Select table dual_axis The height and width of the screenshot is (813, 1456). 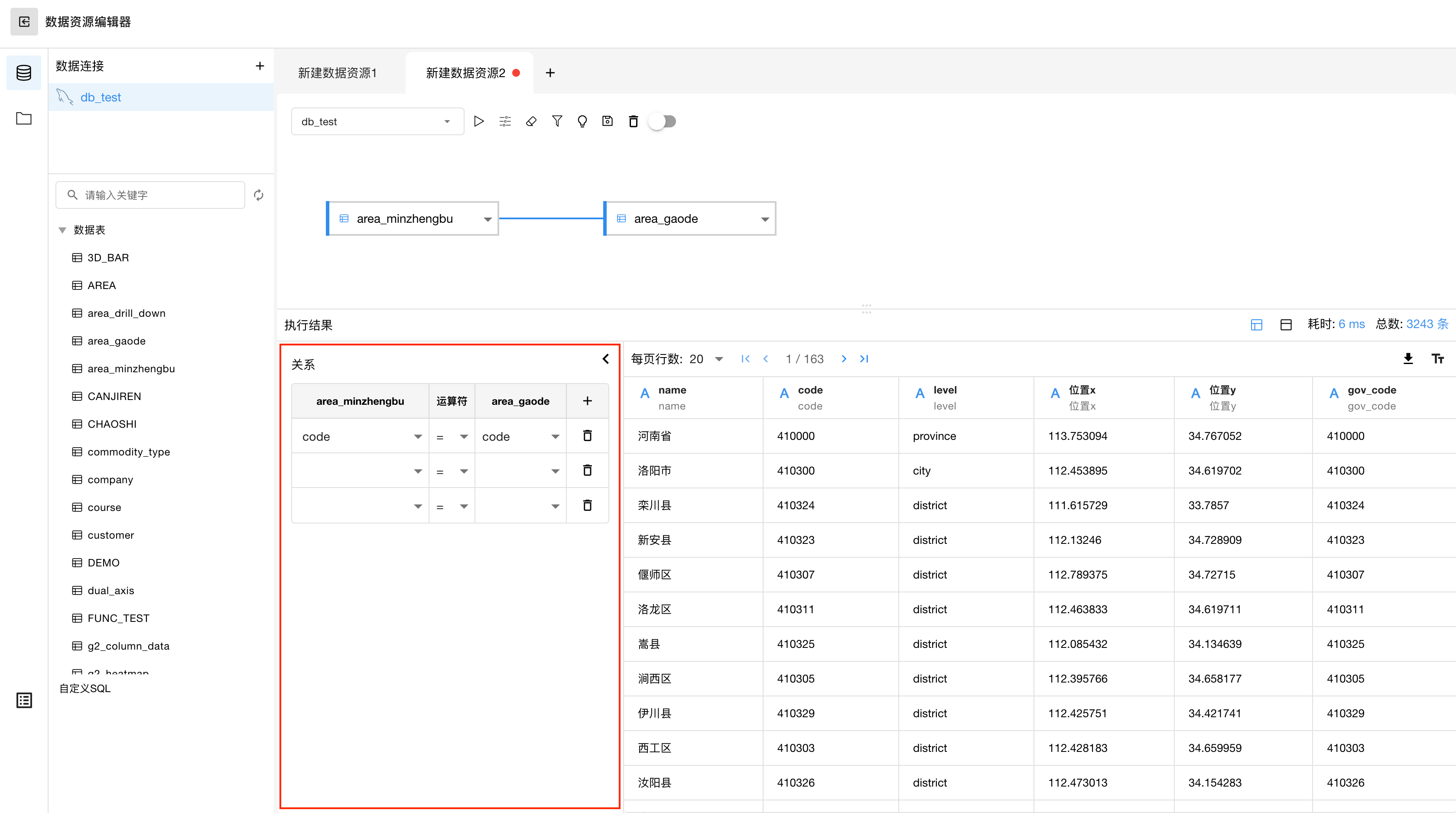[111, 590]
